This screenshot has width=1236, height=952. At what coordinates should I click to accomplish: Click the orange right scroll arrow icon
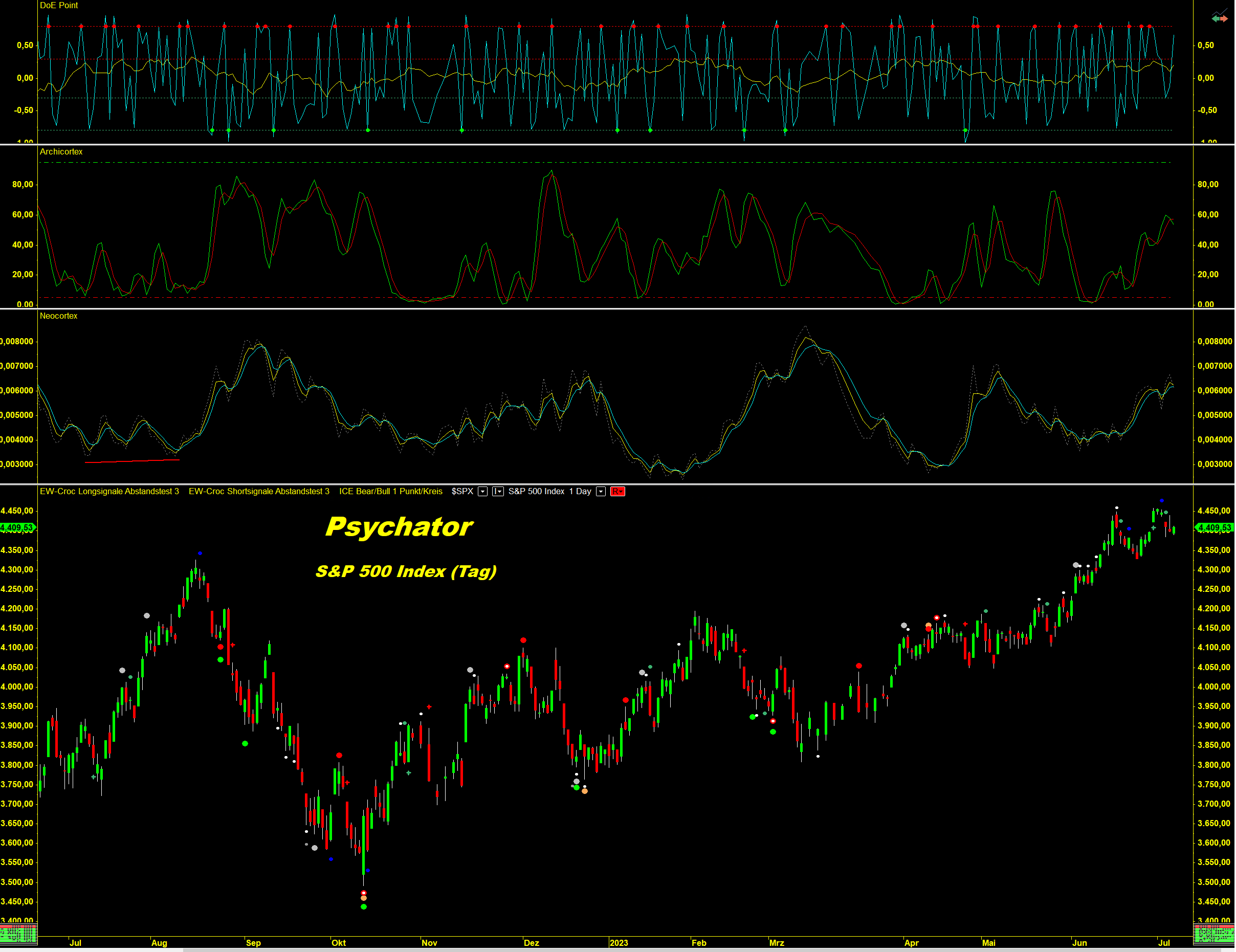[1224, 19]
